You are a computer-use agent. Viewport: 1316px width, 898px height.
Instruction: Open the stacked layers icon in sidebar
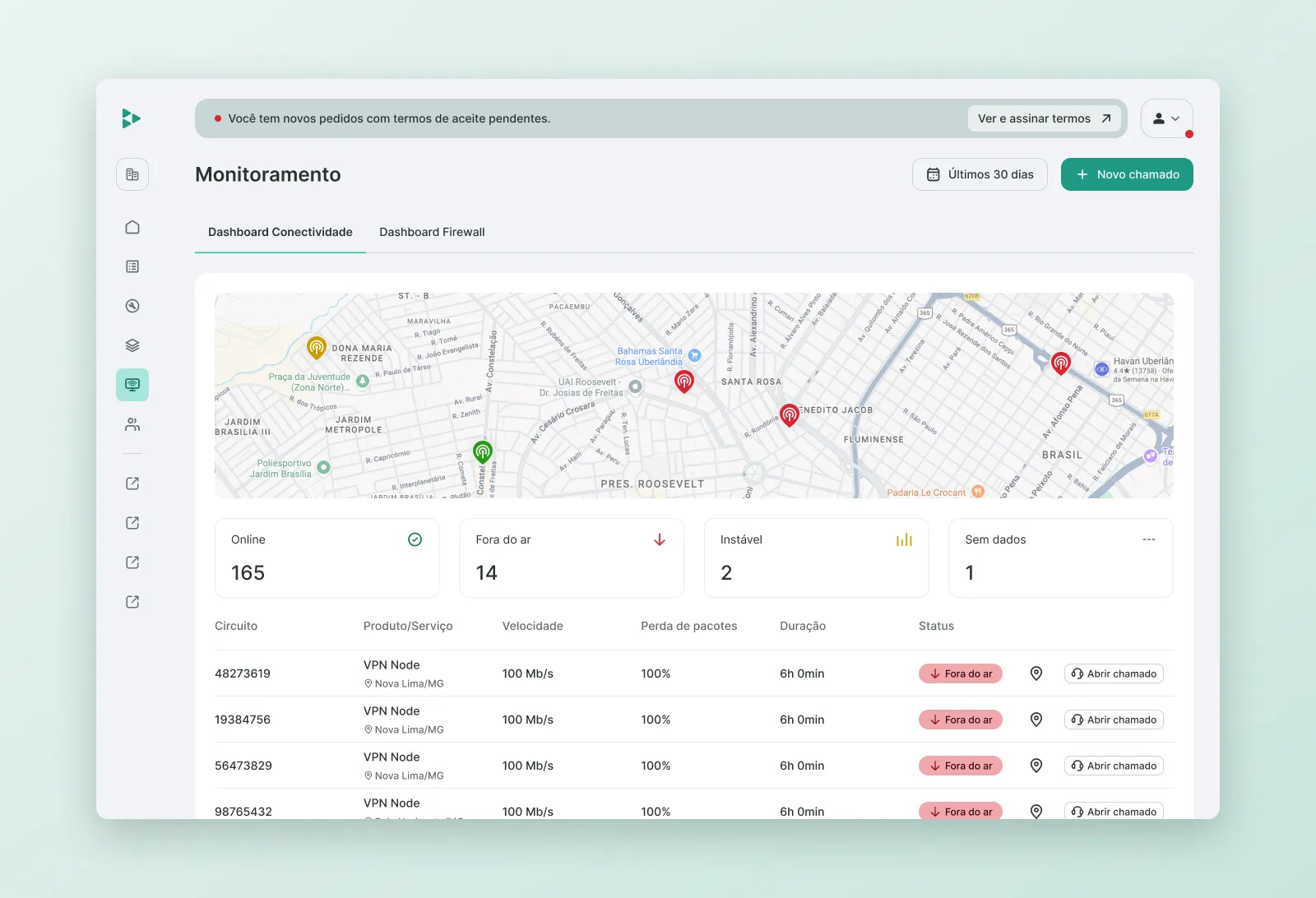(x=132, y=345)
